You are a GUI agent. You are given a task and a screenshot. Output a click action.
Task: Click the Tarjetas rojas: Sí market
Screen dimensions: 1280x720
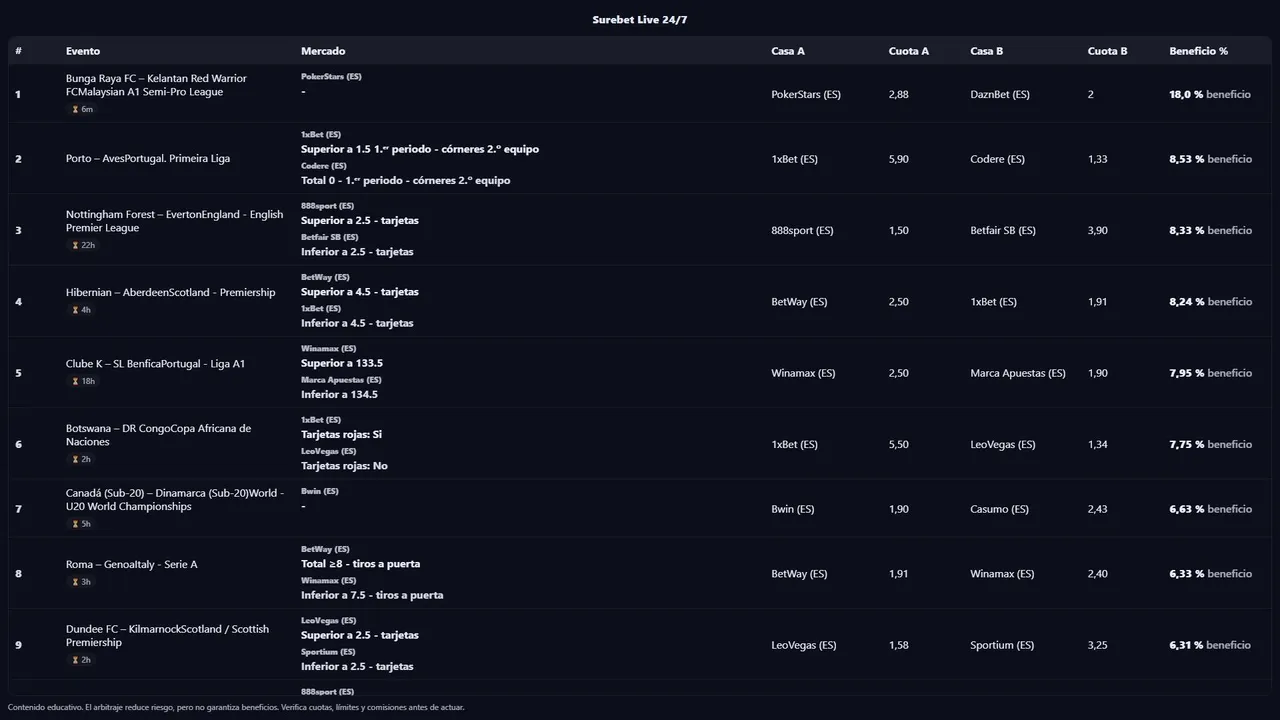click(x=341, y=435)
